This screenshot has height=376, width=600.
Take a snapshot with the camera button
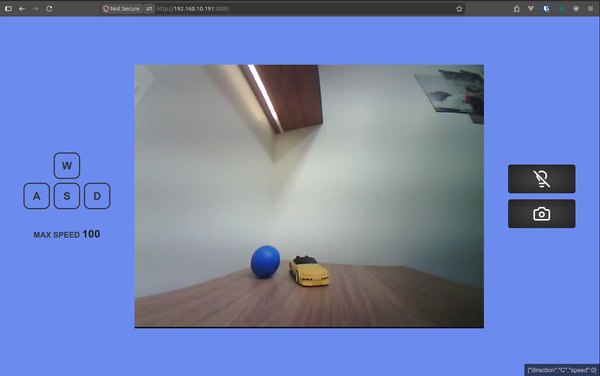tap(541, 213)
